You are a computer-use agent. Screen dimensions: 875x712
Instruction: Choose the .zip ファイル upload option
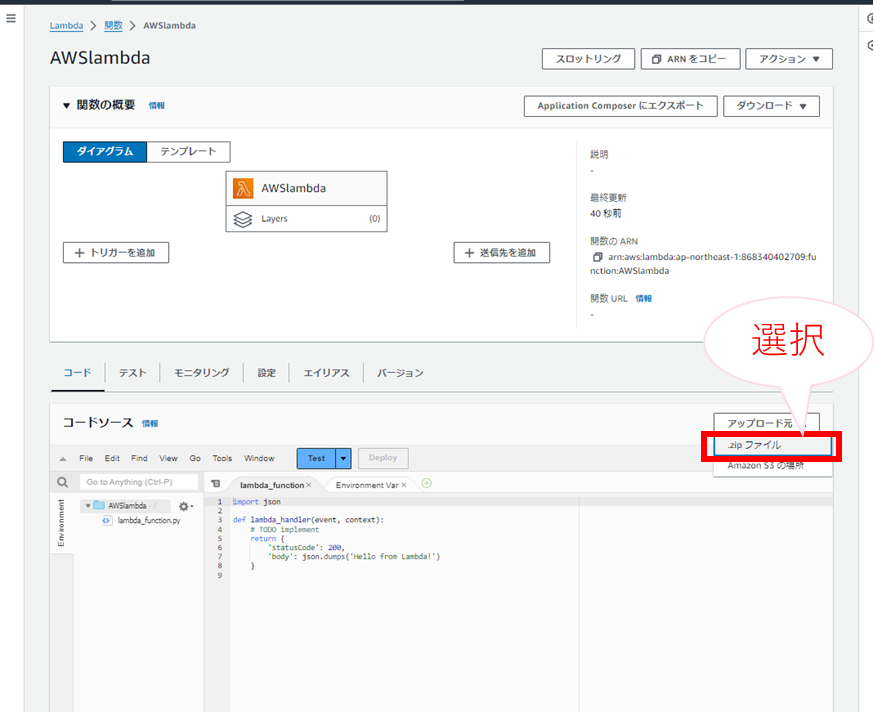pos(772,445)
